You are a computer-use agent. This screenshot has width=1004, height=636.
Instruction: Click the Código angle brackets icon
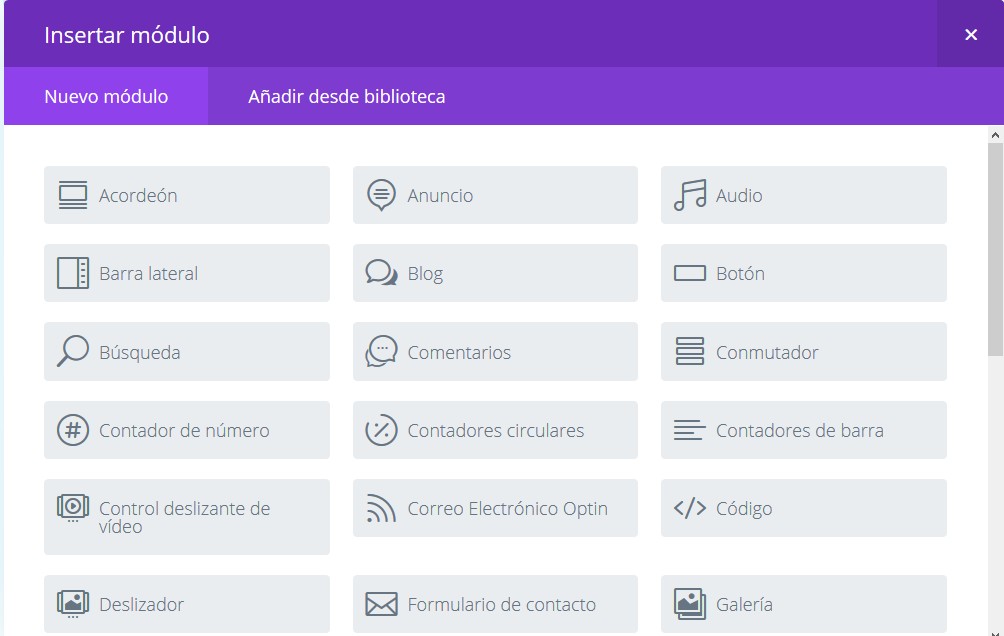690,509
